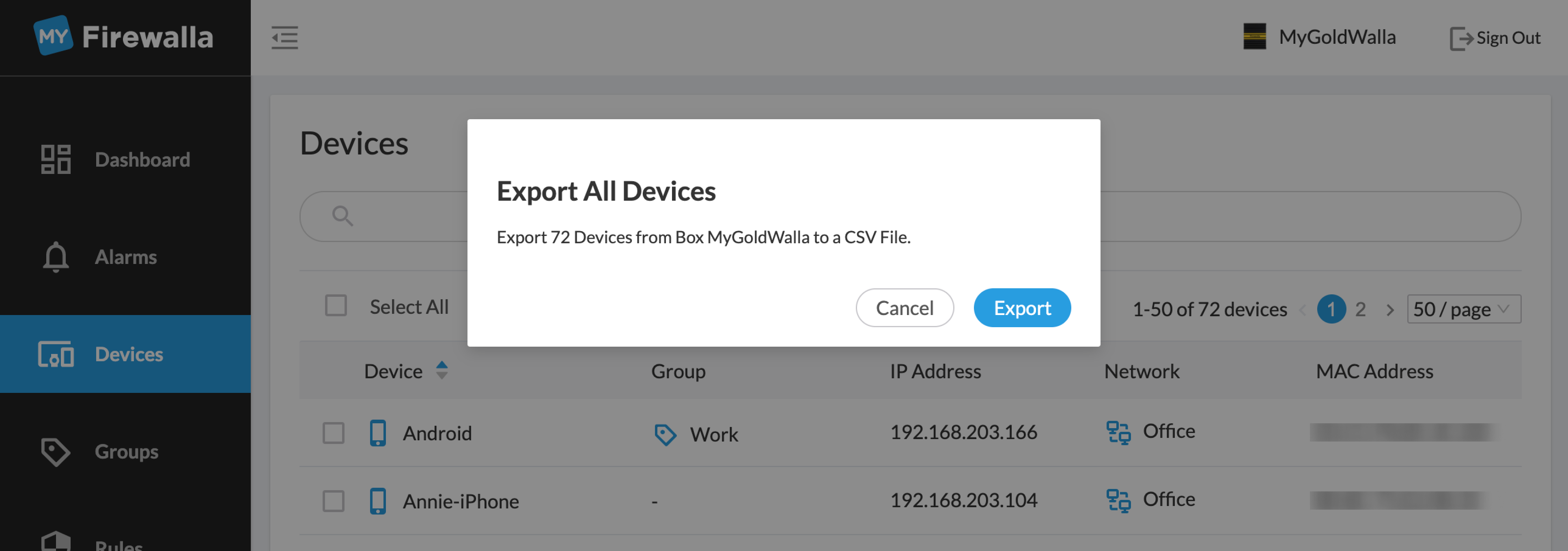Click IP address 192.168.203.104
1568x551 pixels.
[x=963, y=500]
